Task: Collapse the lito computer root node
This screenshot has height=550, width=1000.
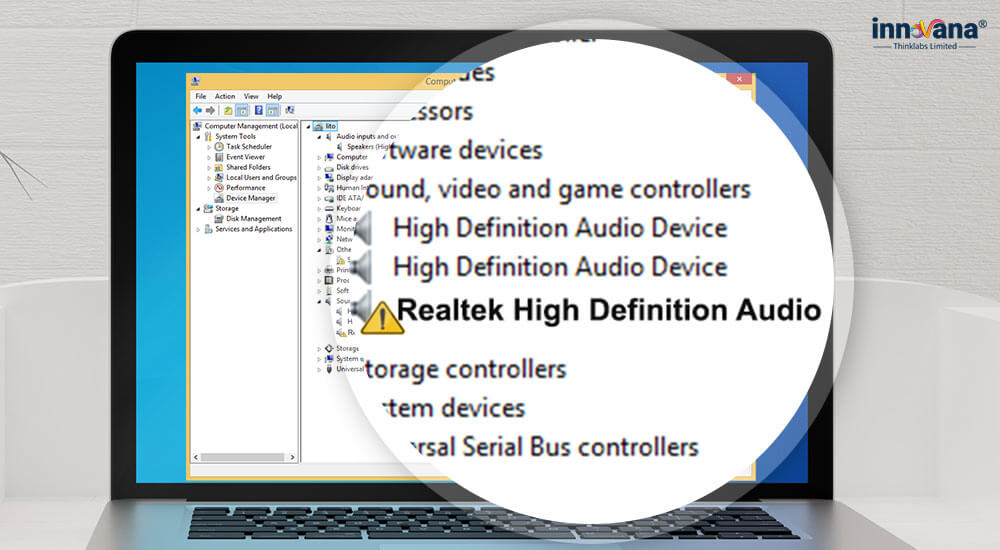Action: pos(309,126)
